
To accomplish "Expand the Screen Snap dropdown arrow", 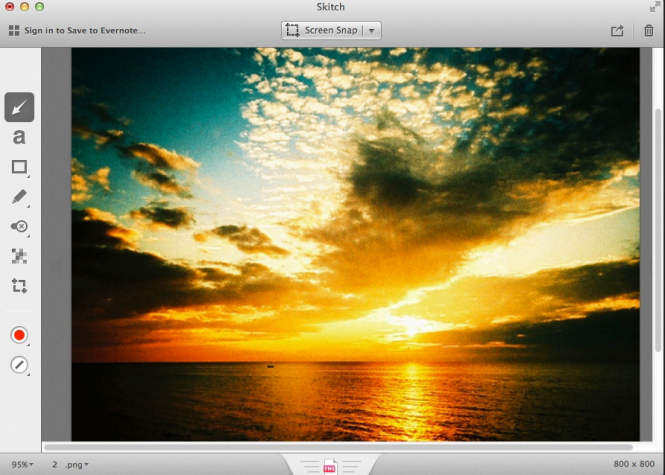I will click(x=371, y=31).
